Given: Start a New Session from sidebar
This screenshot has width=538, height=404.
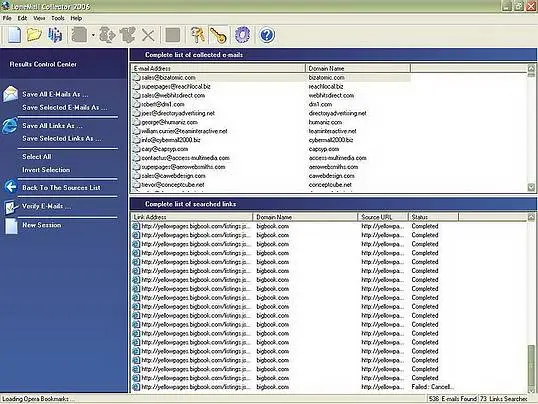Looking at the screenshot, I should tap(42, 225).
